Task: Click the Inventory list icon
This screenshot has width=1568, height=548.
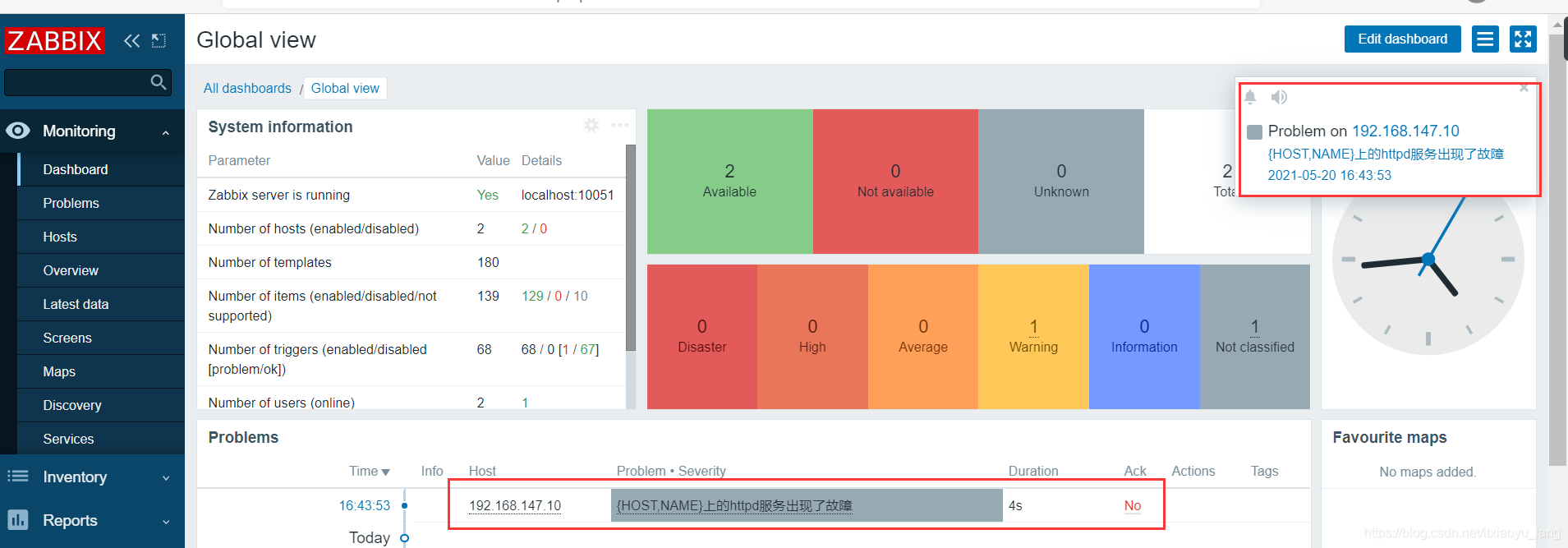Action: pyautogui.click(x=18, y=477)
